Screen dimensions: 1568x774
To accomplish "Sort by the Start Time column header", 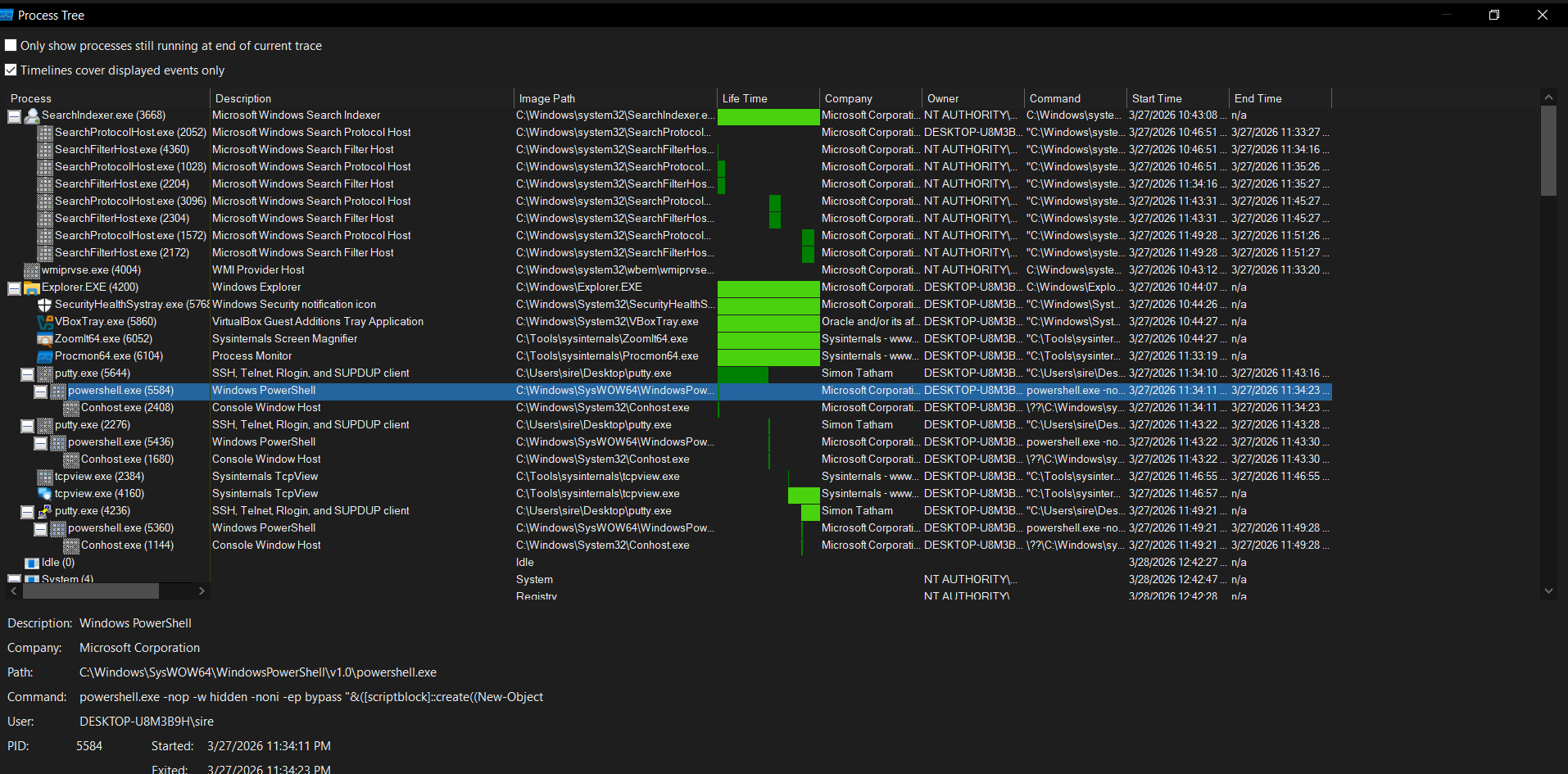I will [x=1156, y=98].
